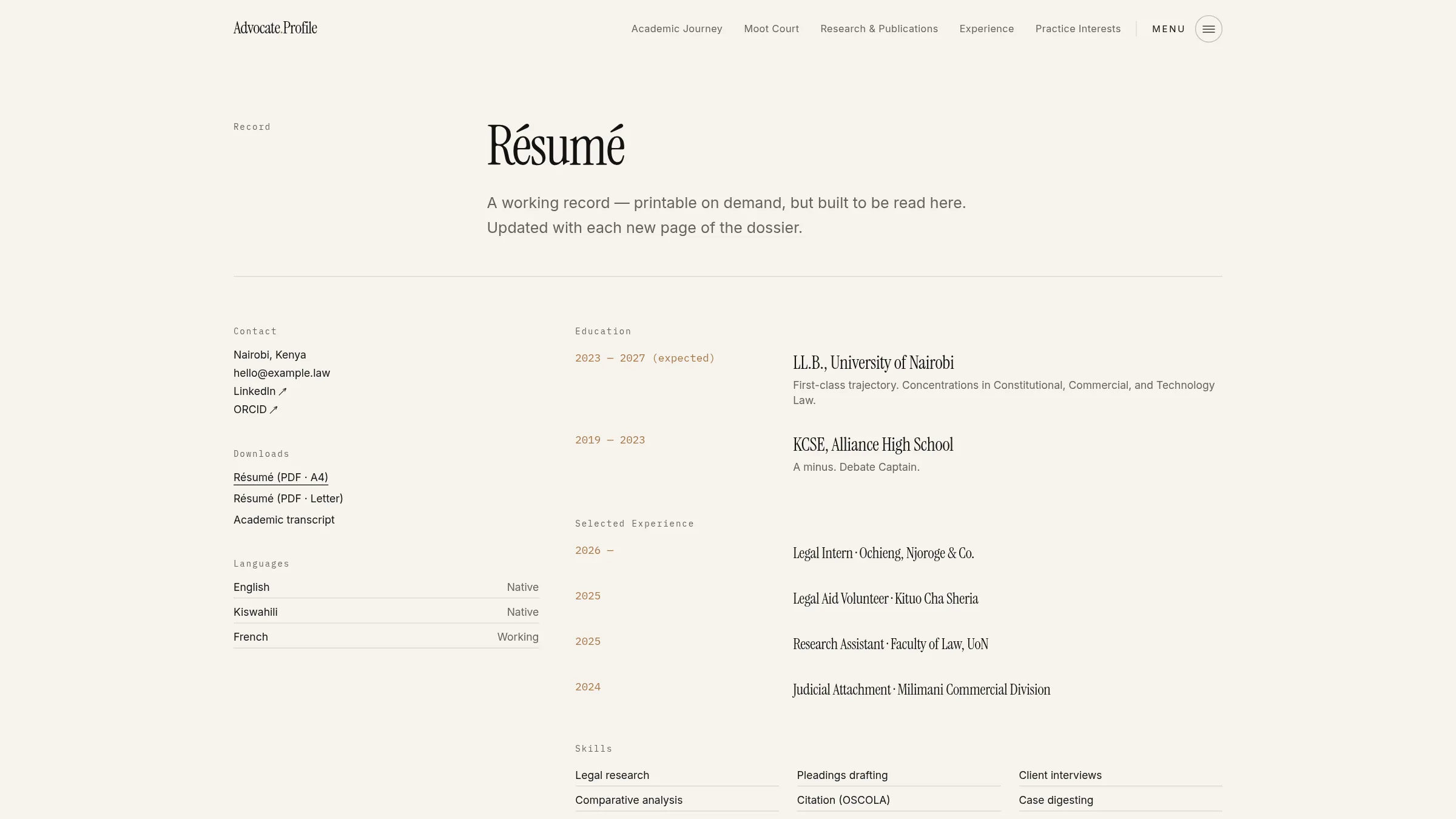The image size is (1456, 819).
Task: Click the LinkedIn external arrow icon
Action: point(283,391)
